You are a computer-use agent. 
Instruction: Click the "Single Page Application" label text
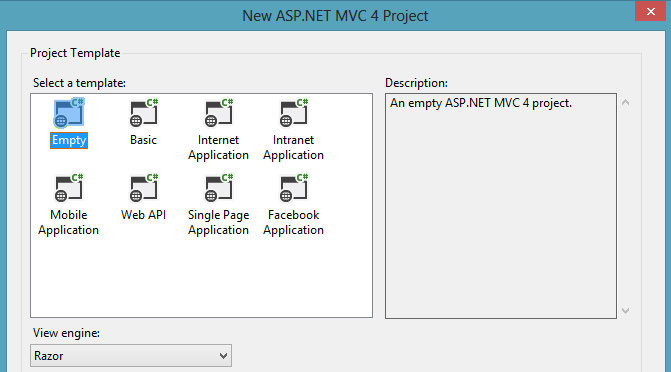point(218,223)
